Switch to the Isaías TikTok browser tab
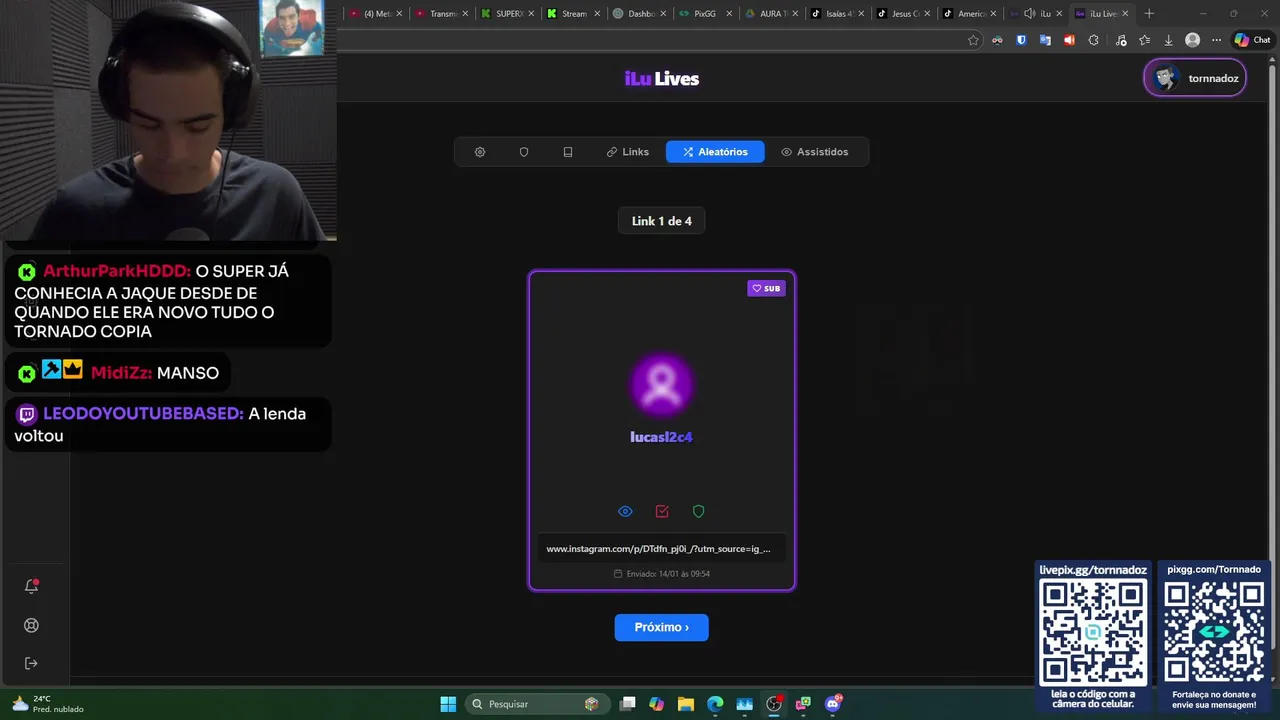This screenshot has height=720, width=1280. coord(836,14)
